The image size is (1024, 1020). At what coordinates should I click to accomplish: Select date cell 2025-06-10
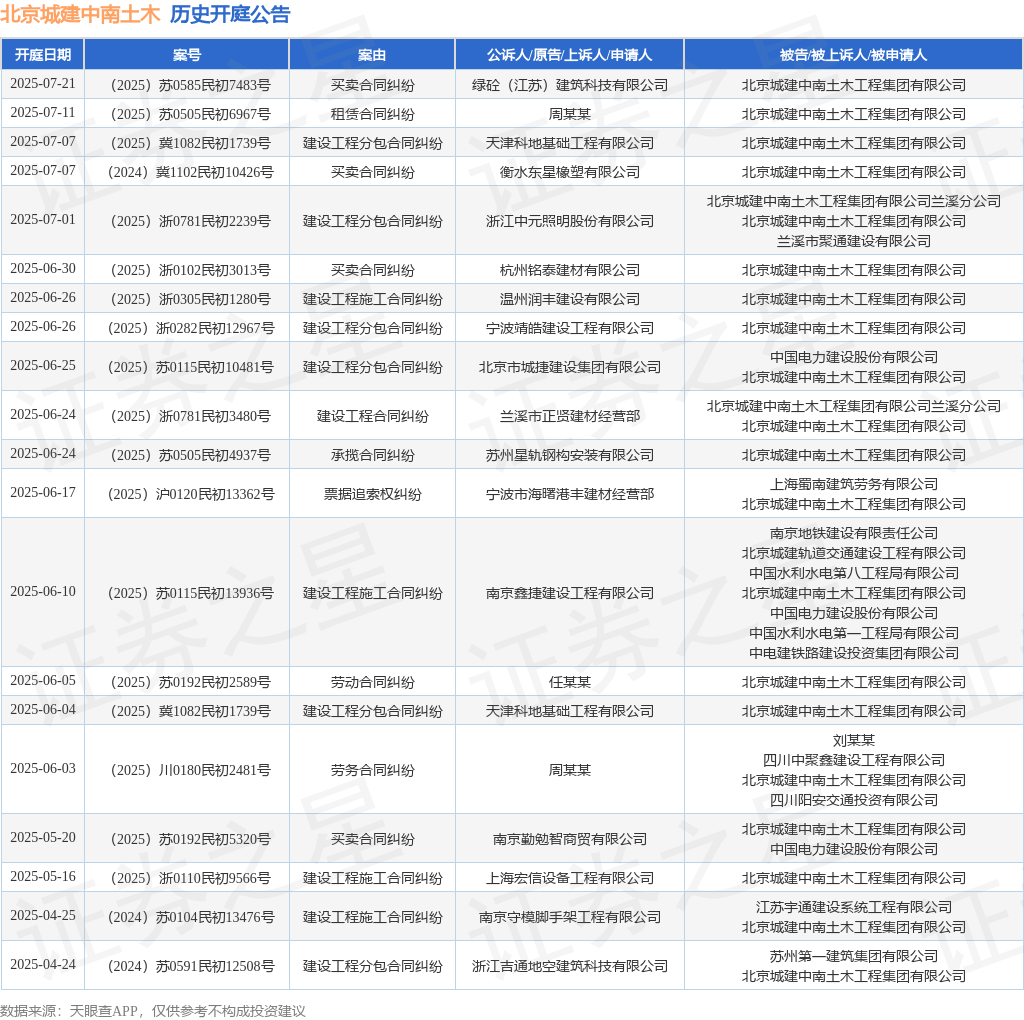43,592
